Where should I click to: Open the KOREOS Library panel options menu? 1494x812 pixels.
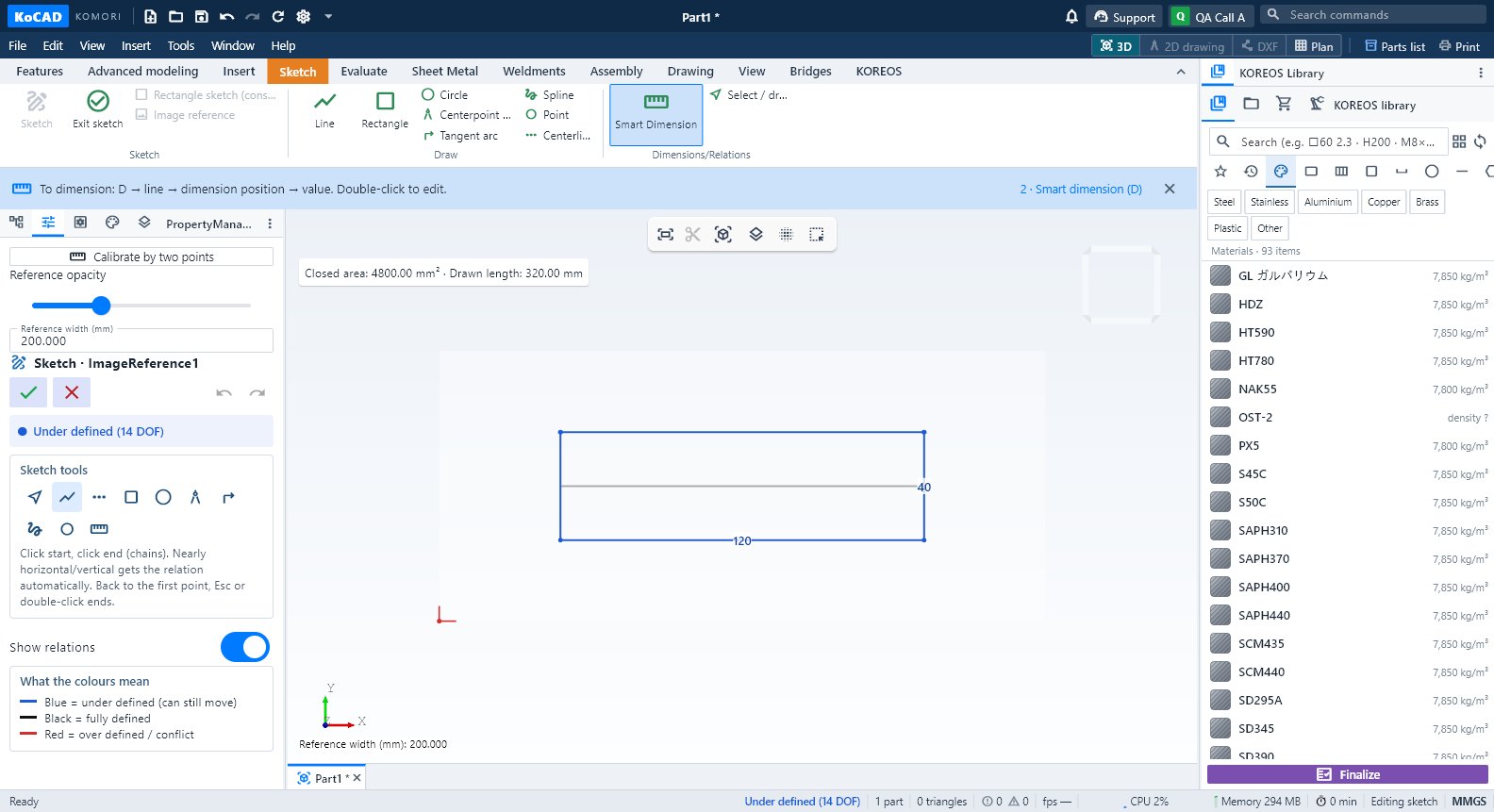click(x=1480, y=73)
